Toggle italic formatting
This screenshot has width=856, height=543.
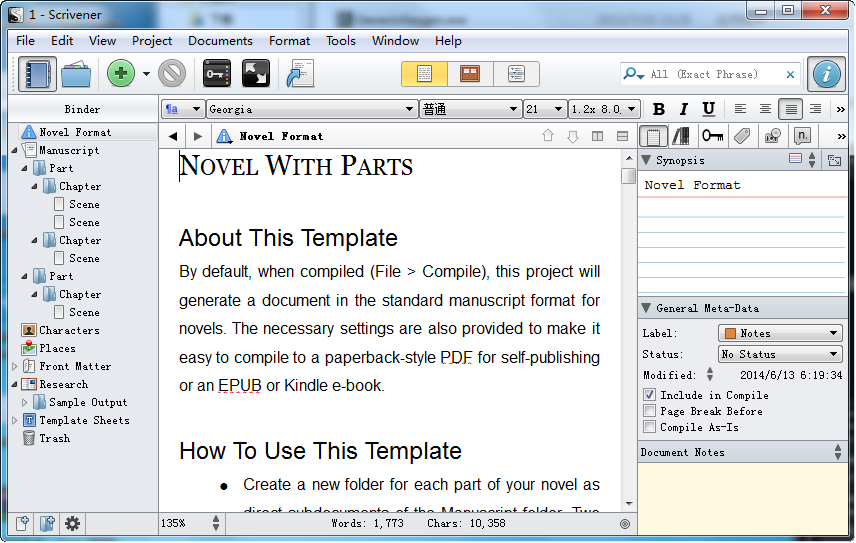[x=683, y=109]
